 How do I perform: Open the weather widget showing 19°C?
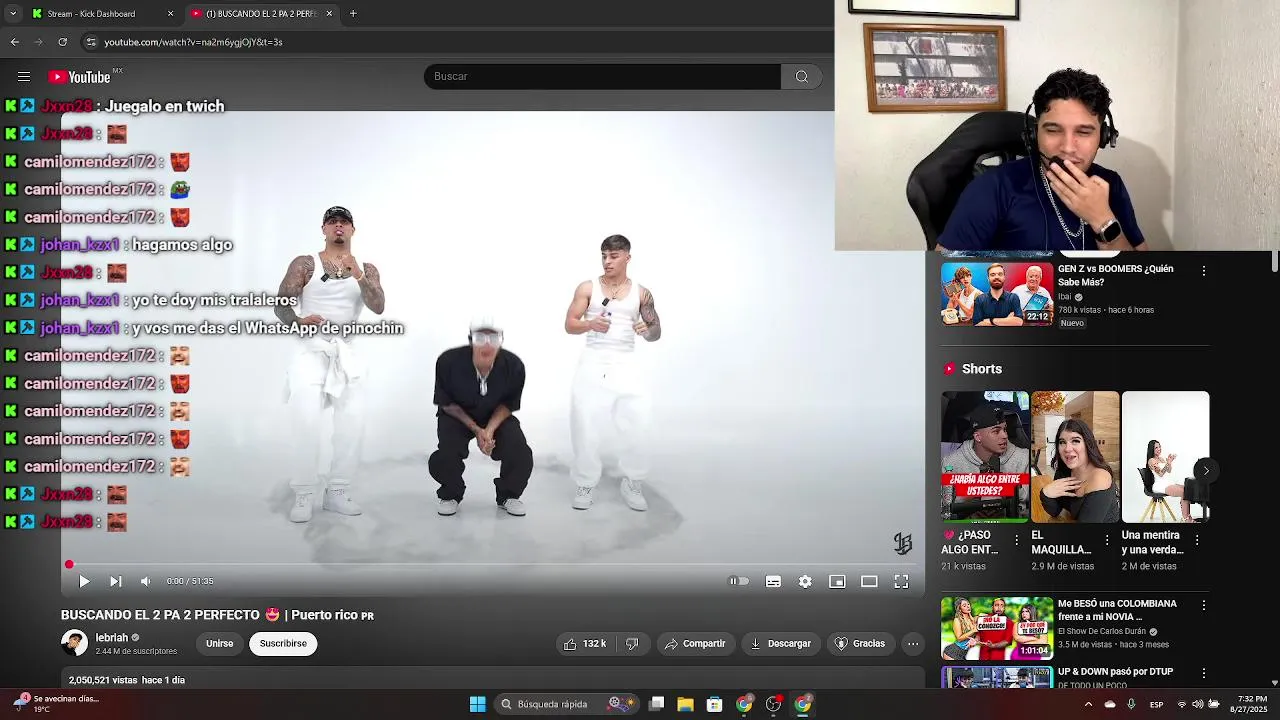(x=58, y=704)
